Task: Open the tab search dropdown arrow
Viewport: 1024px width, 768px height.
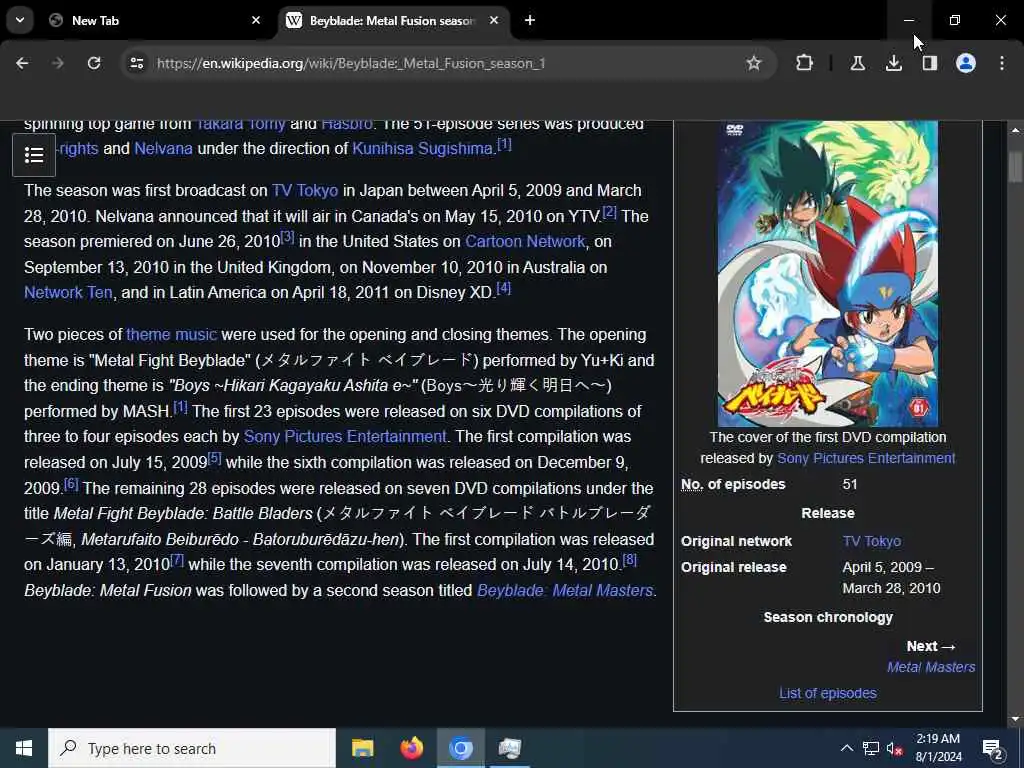Action: click(x=20, y=20)
